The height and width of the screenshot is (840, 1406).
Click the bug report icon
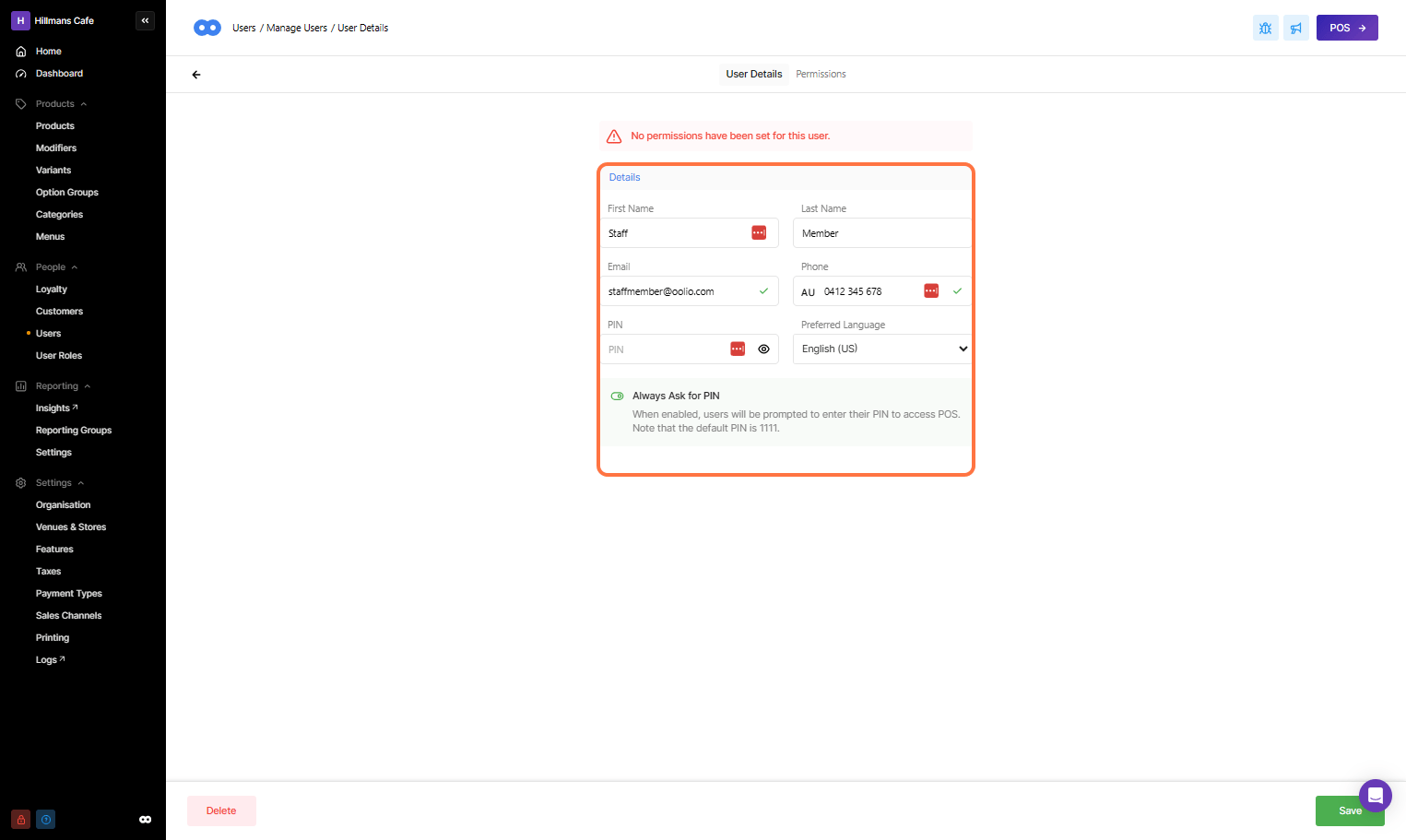(x=1266, y=28)
